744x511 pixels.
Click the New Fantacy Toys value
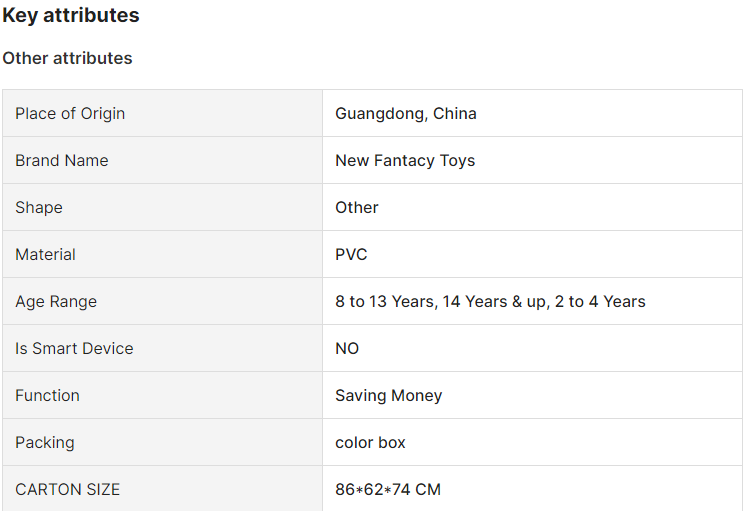(x=405, y=161)
